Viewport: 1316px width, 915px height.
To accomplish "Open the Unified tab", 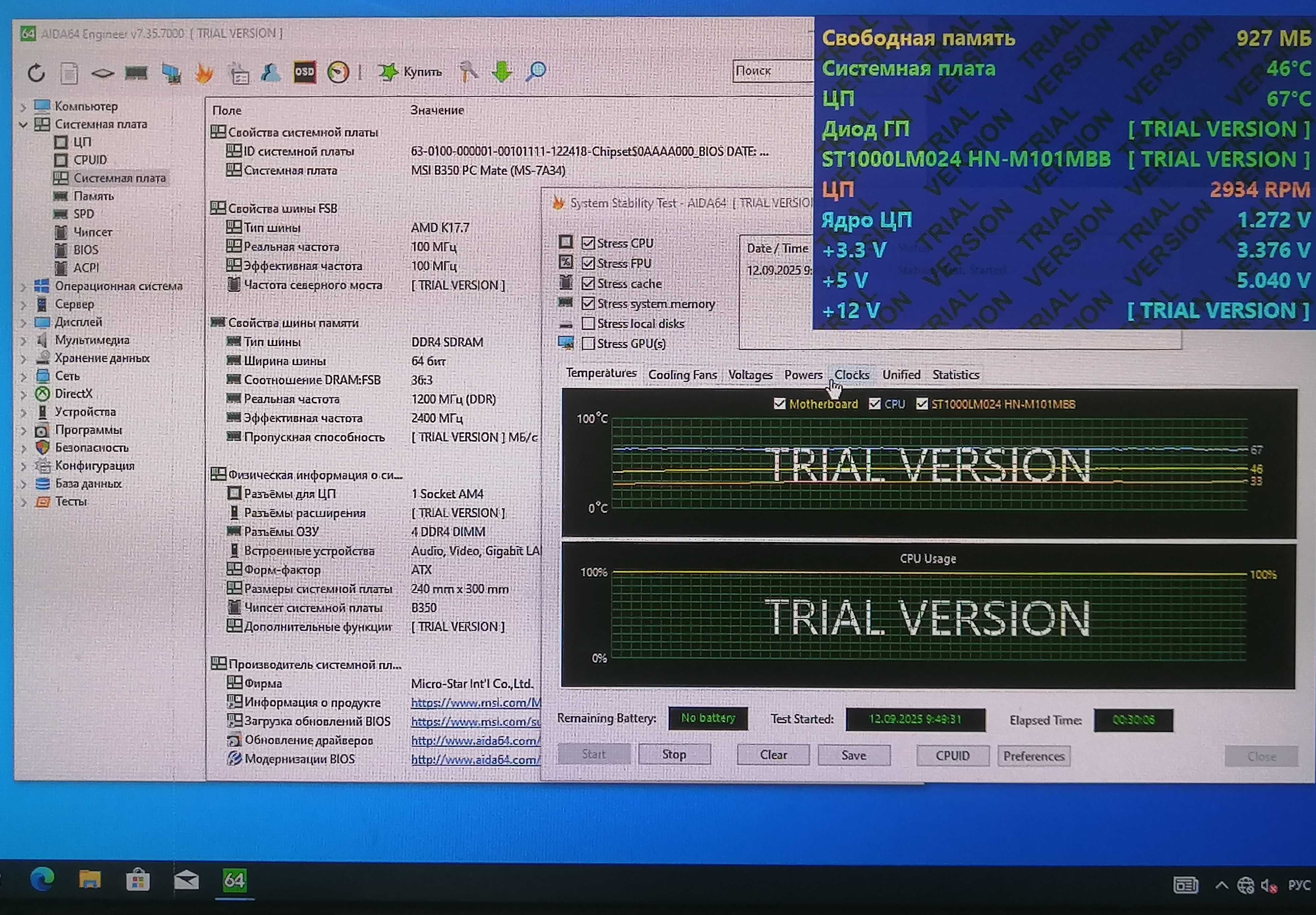I will coord(901,375).
